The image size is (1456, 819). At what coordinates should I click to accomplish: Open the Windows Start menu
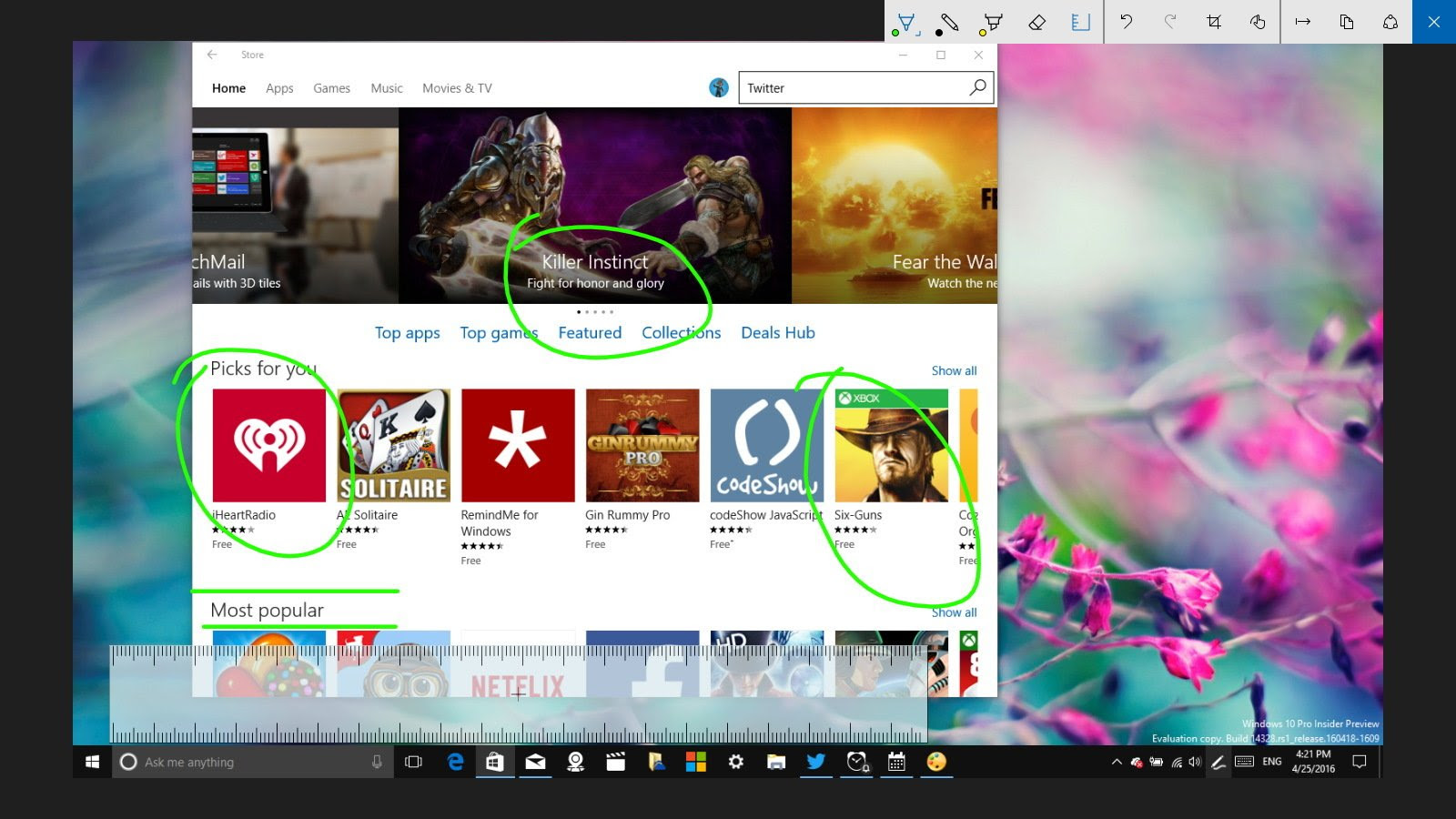pyautogui.click(x=92, y=762)
